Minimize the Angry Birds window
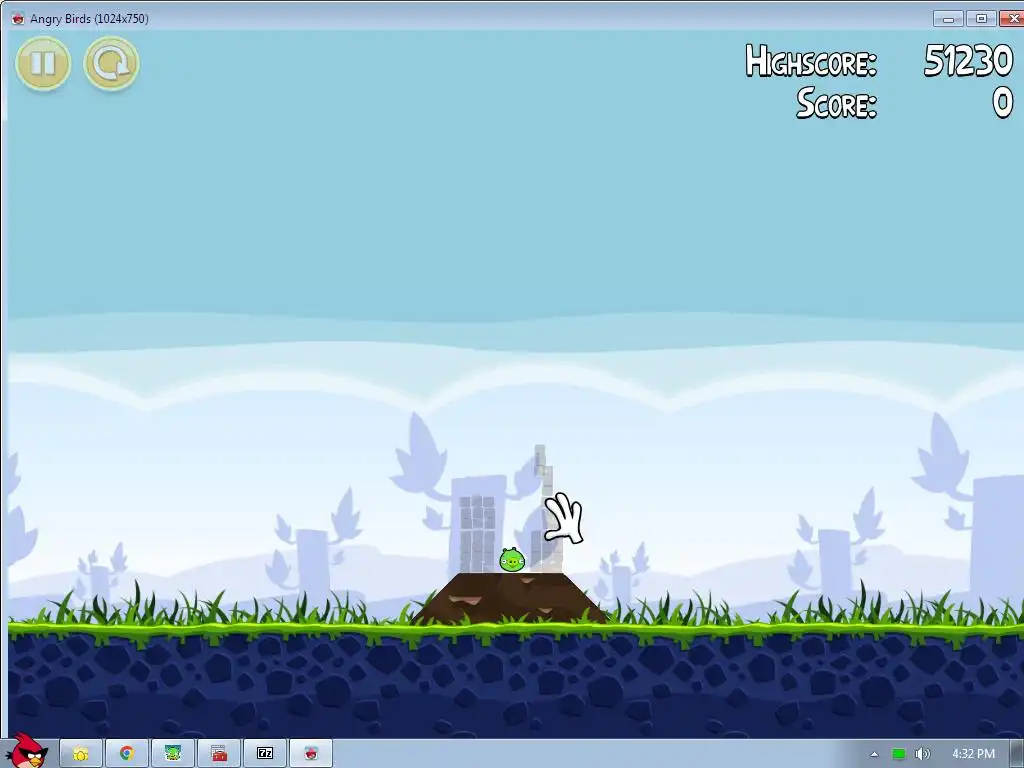 948,18
